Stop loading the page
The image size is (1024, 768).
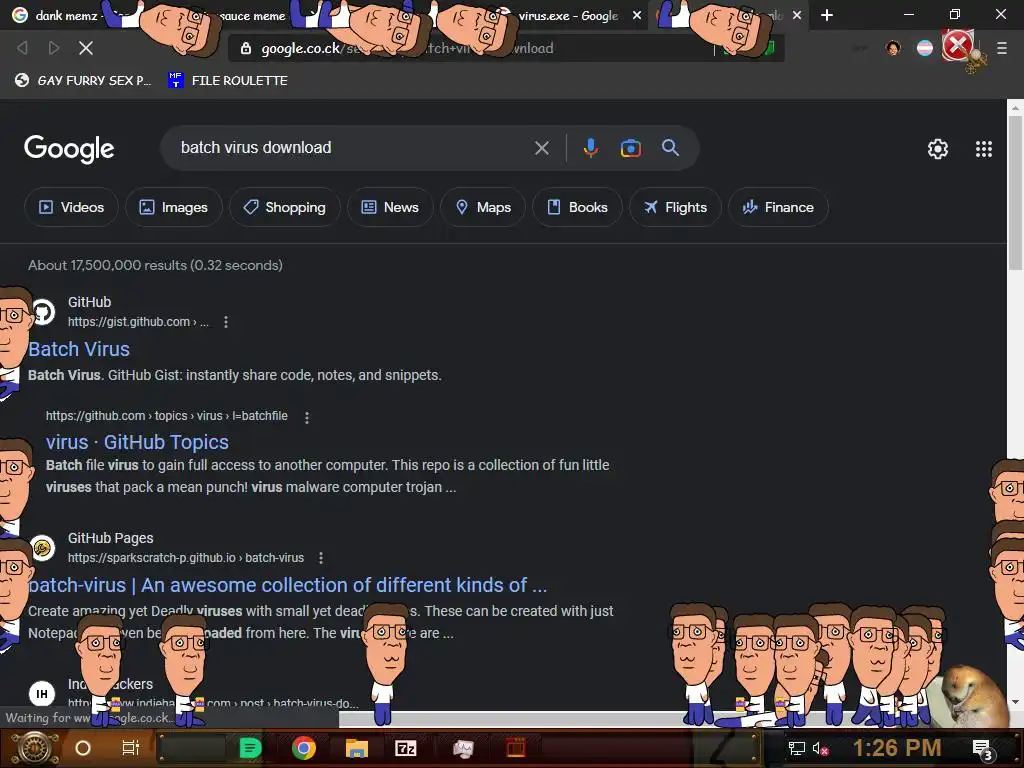point(86,48)
